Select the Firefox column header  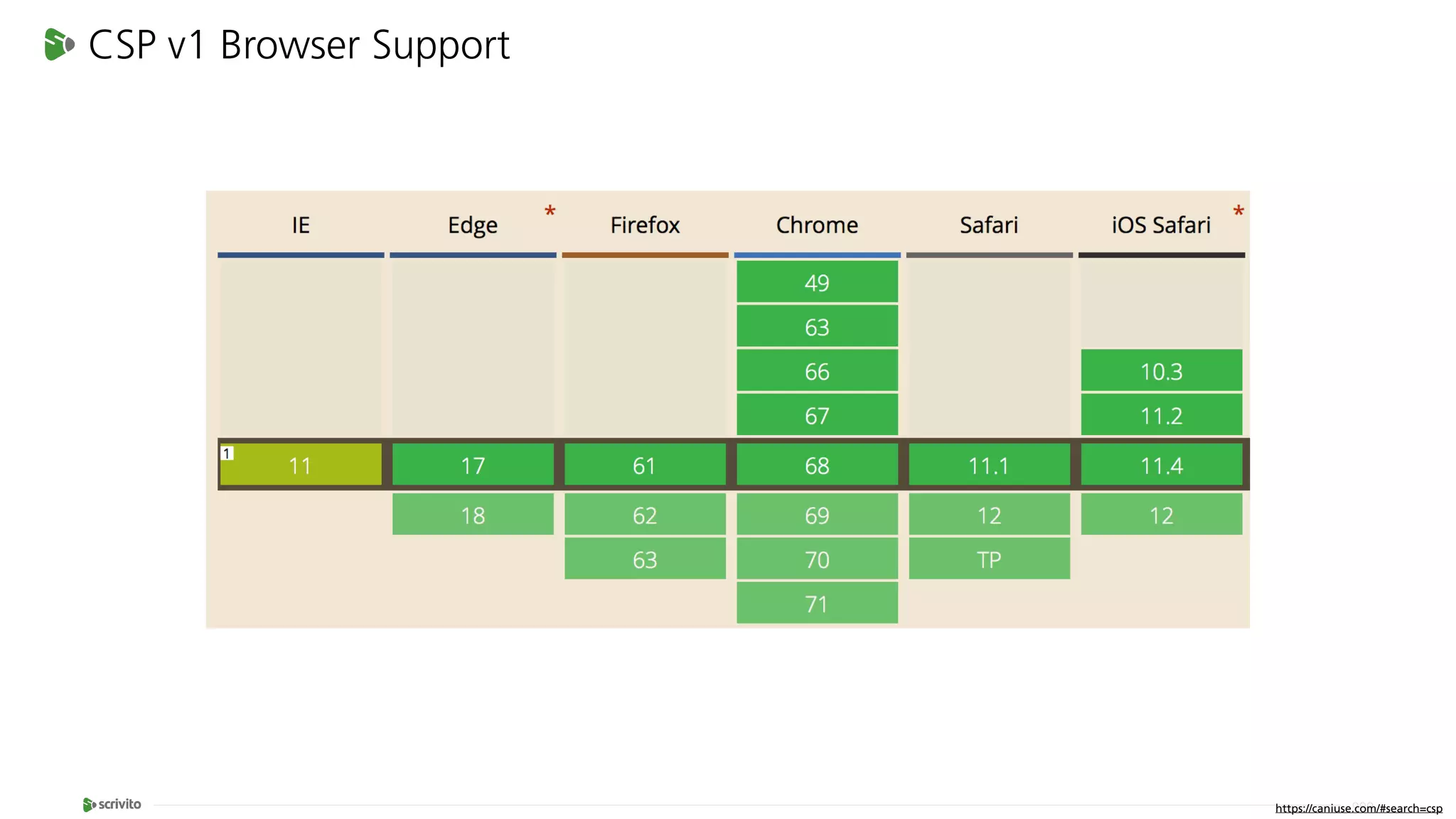tap(645, 225)
